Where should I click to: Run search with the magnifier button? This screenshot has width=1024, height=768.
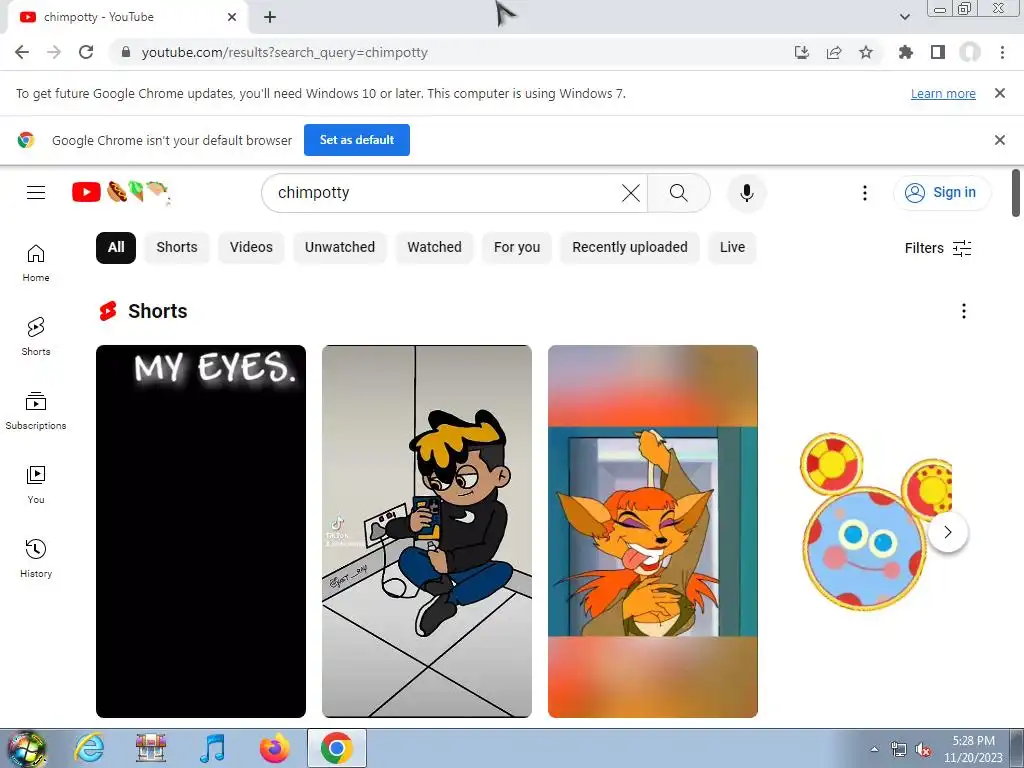679,193
